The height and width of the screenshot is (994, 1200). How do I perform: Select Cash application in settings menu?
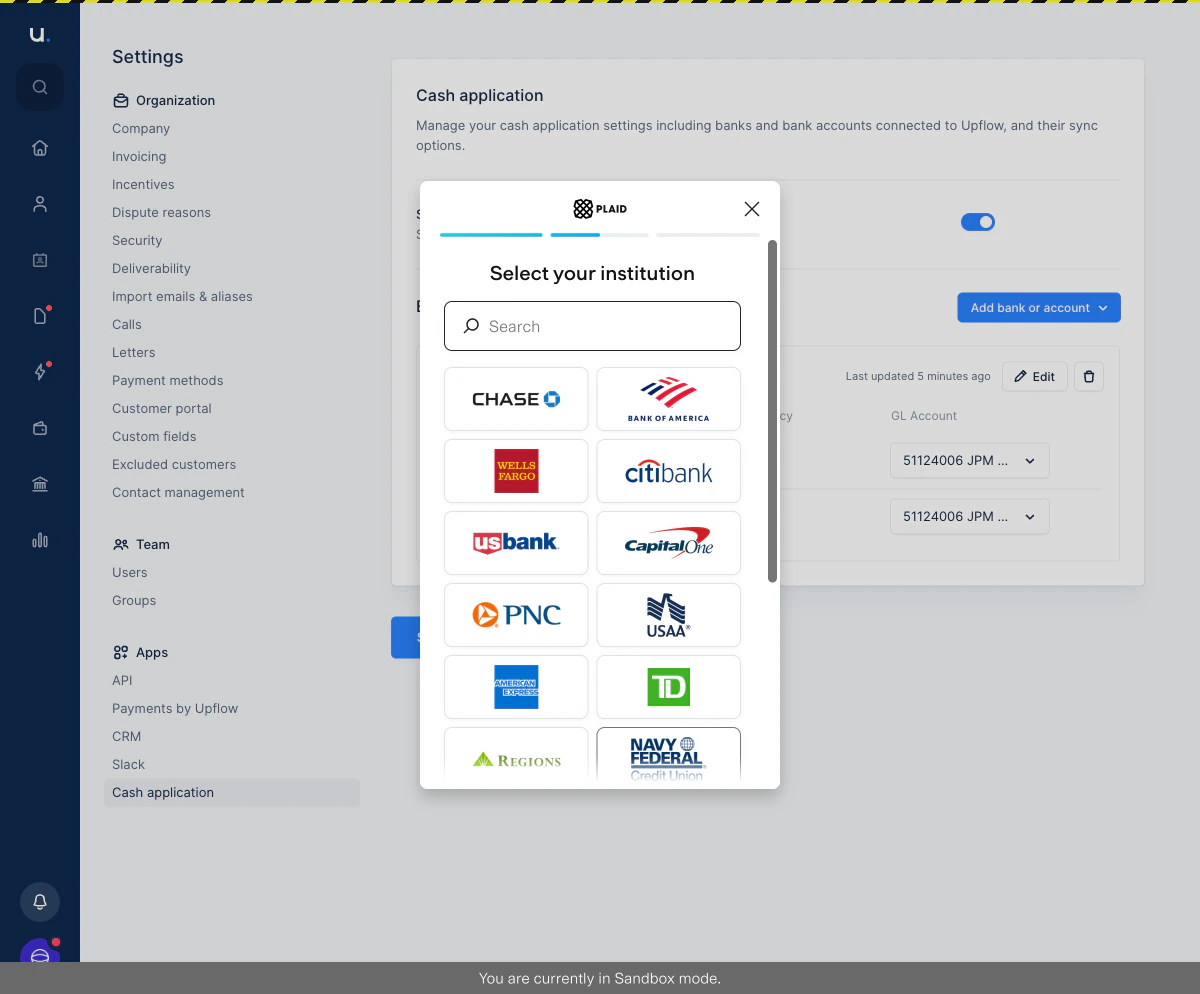(232, 792)
